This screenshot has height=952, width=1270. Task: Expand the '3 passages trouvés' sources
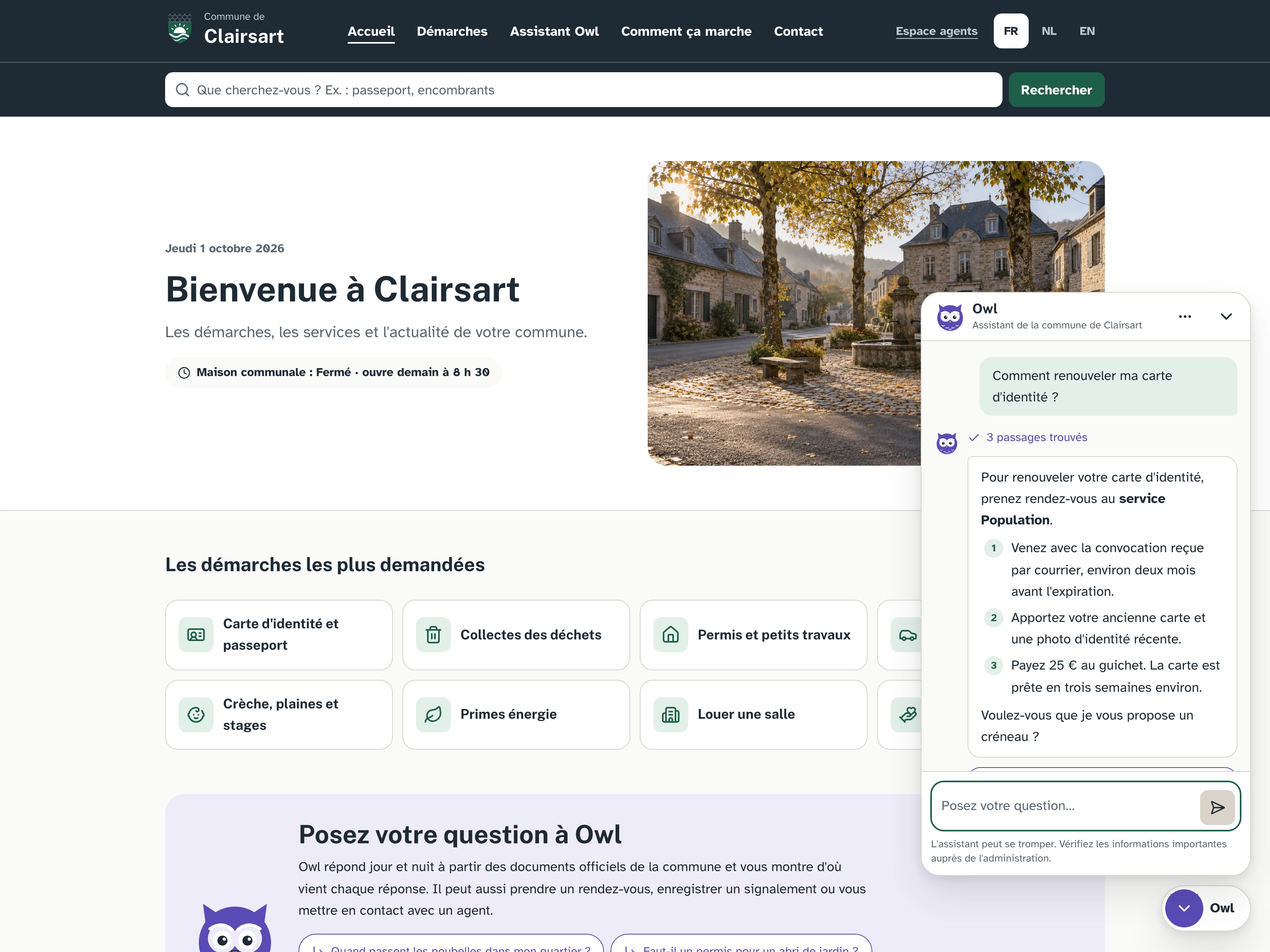[1028, 437]
